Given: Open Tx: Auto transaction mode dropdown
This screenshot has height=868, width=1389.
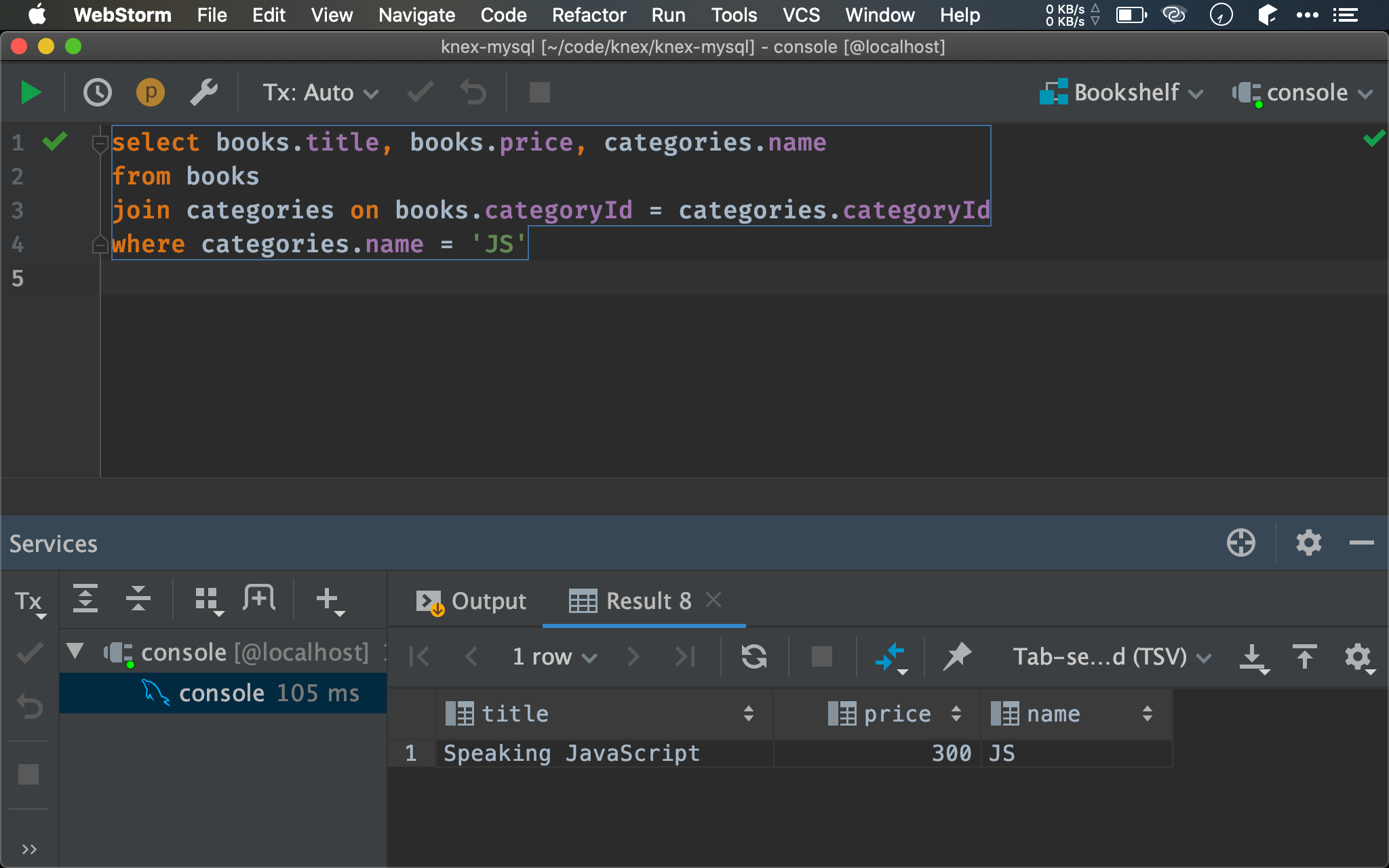Looking at the screenshot, I should 321,93.
